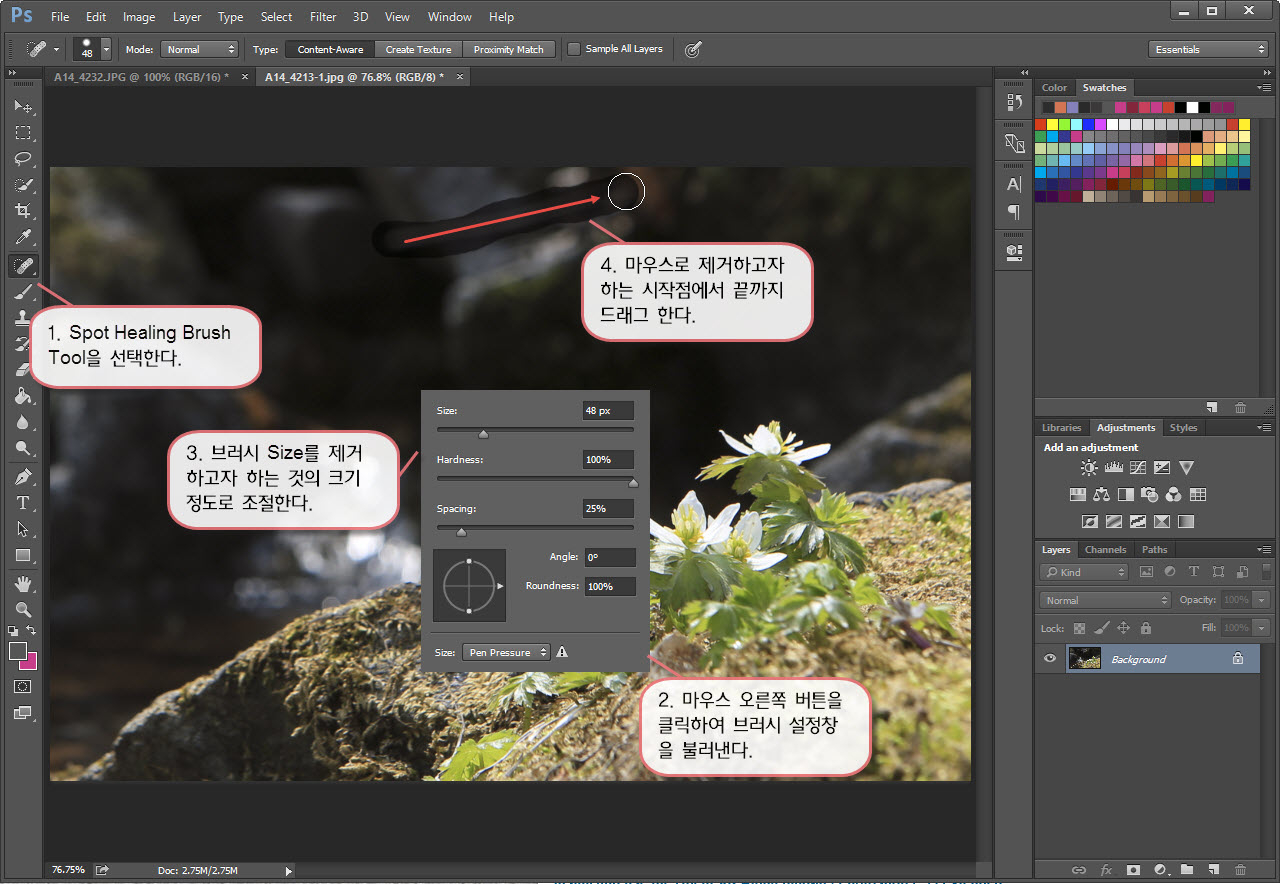
Task: Click the zoom percentage field 76.75%
Action: pyautogui.click(x=69, y=870)
